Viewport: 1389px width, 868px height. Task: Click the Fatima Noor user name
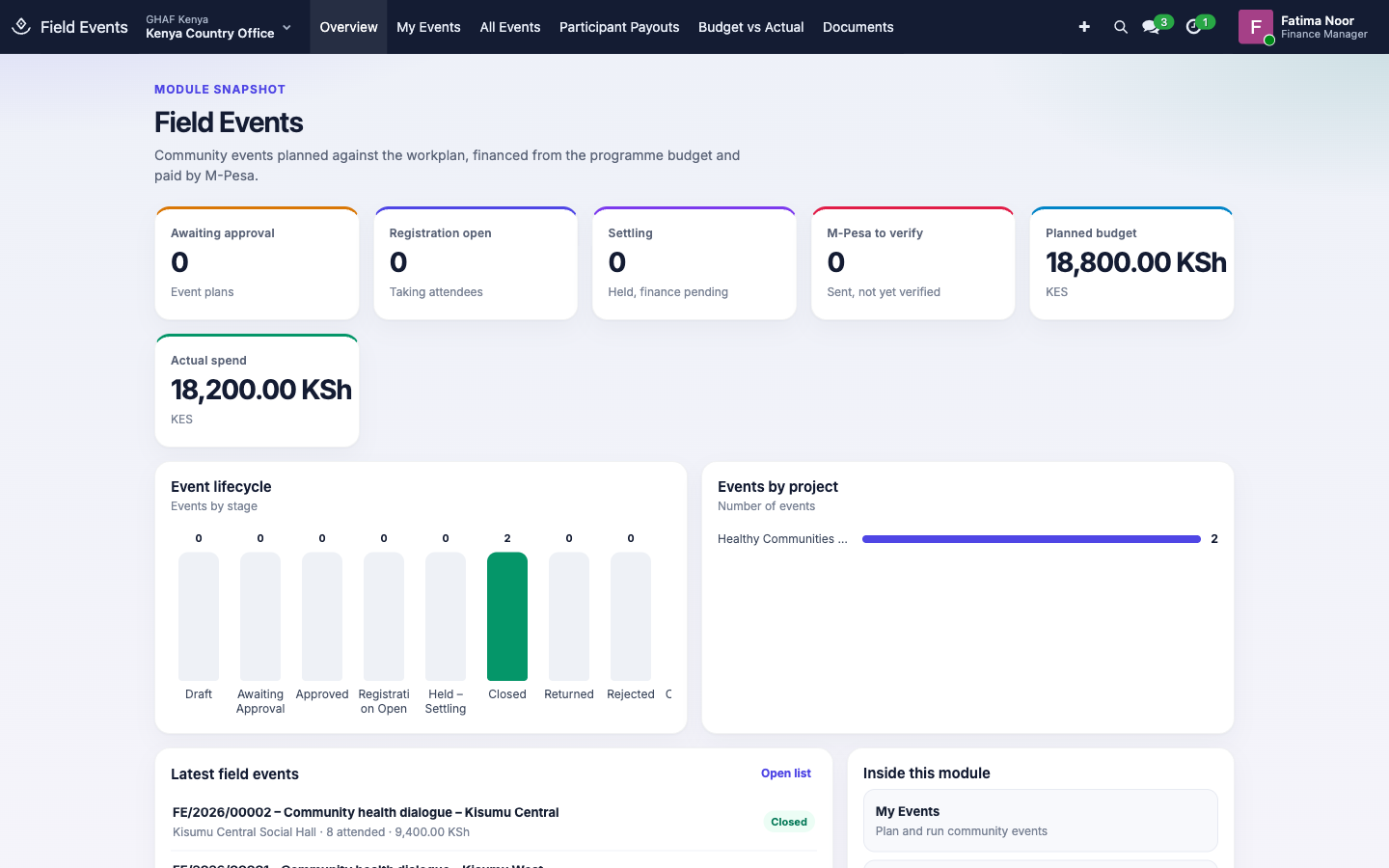tap(1318, 20)
